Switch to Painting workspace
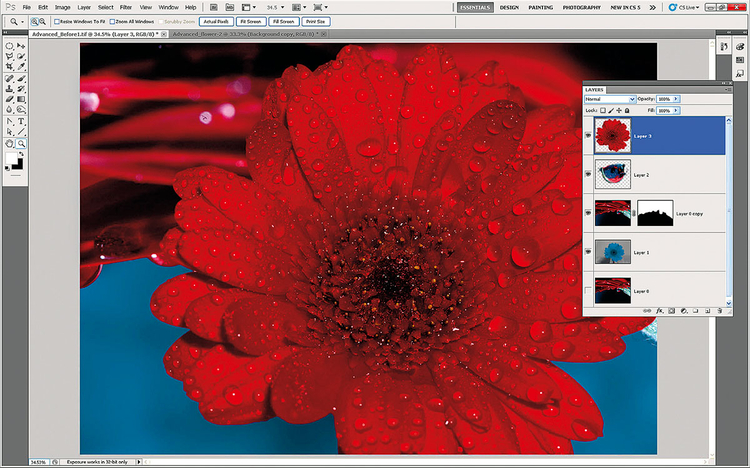 tap(540, 8)
